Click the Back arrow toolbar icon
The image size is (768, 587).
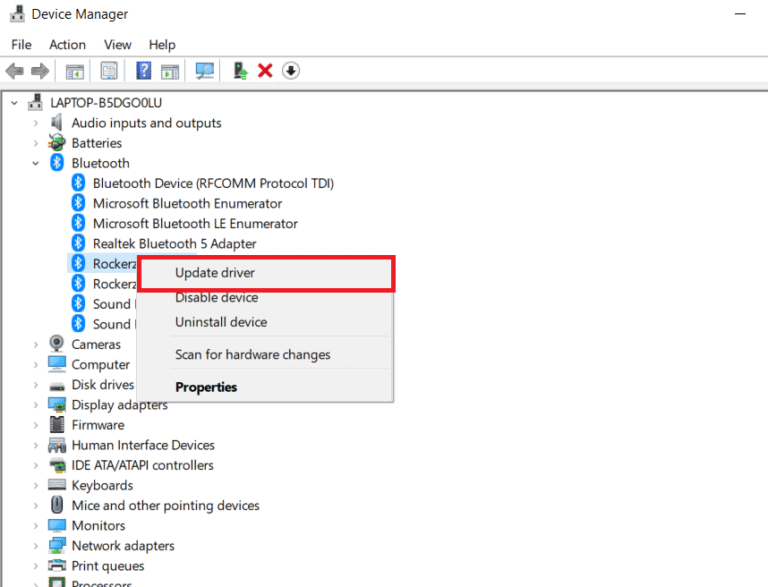(14, 71)
